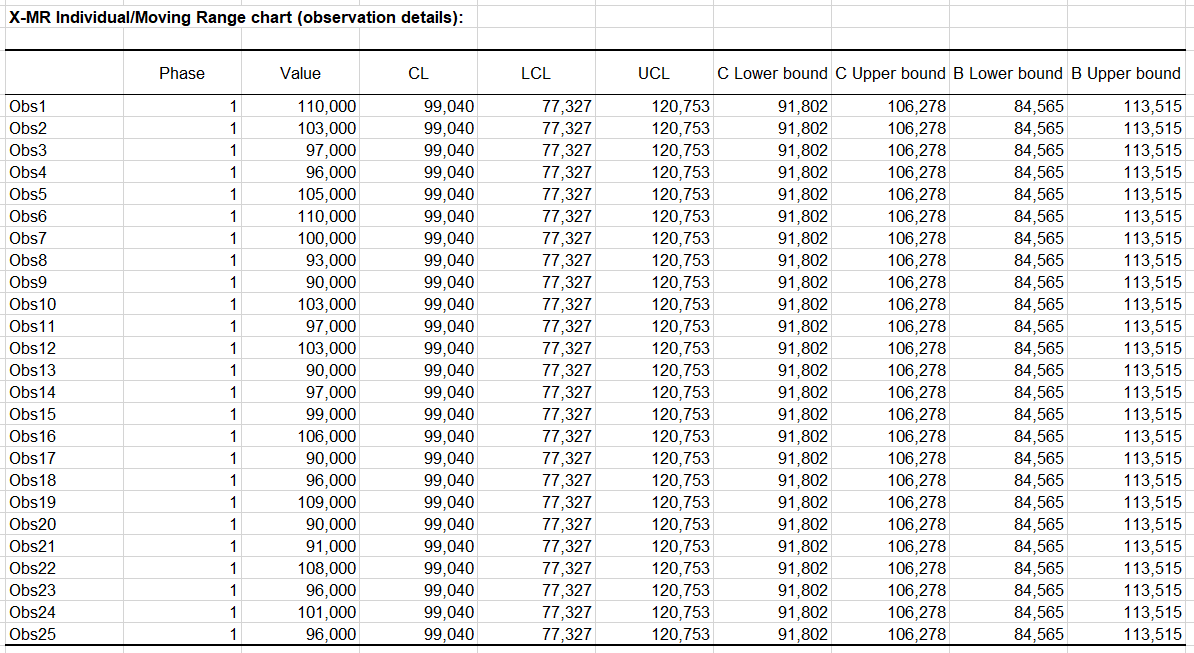The height and width of the screenshot is (653, 1194).
Task: Select the Phase column header
Action: (182, 73)
